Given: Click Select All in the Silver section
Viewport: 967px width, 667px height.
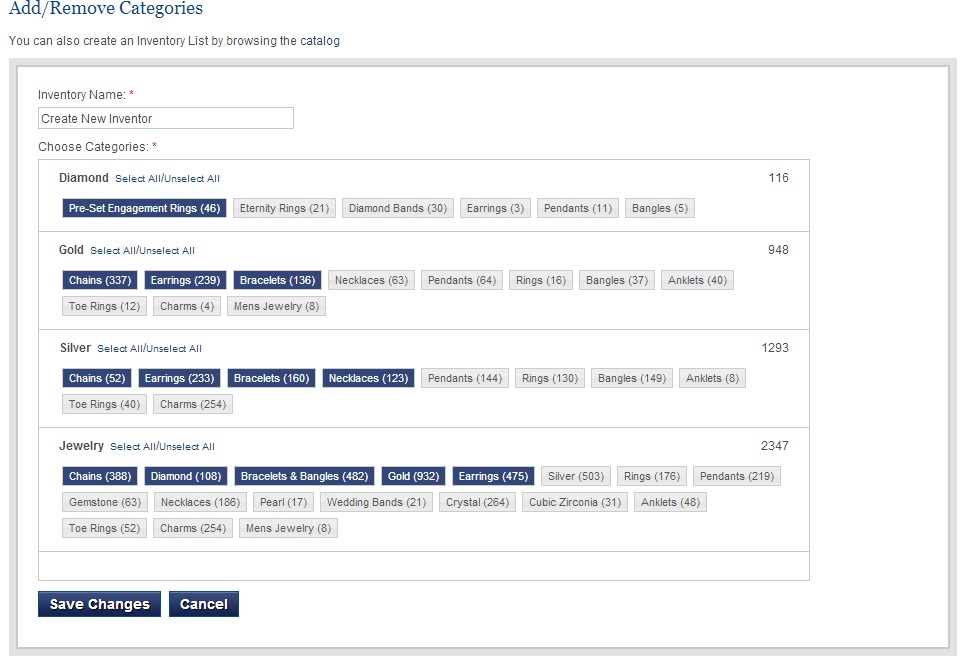Looking at the screenshot, I should pyautogui.click(x=120, y=349).
